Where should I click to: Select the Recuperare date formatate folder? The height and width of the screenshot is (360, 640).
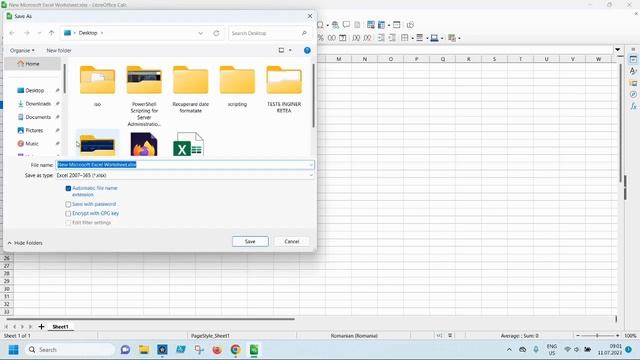[x=191, y=89]
